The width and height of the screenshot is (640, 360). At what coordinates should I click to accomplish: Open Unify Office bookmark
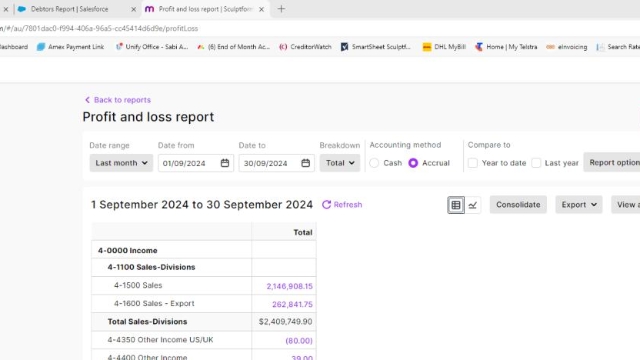pyautogui.click(x=151, y=47)
